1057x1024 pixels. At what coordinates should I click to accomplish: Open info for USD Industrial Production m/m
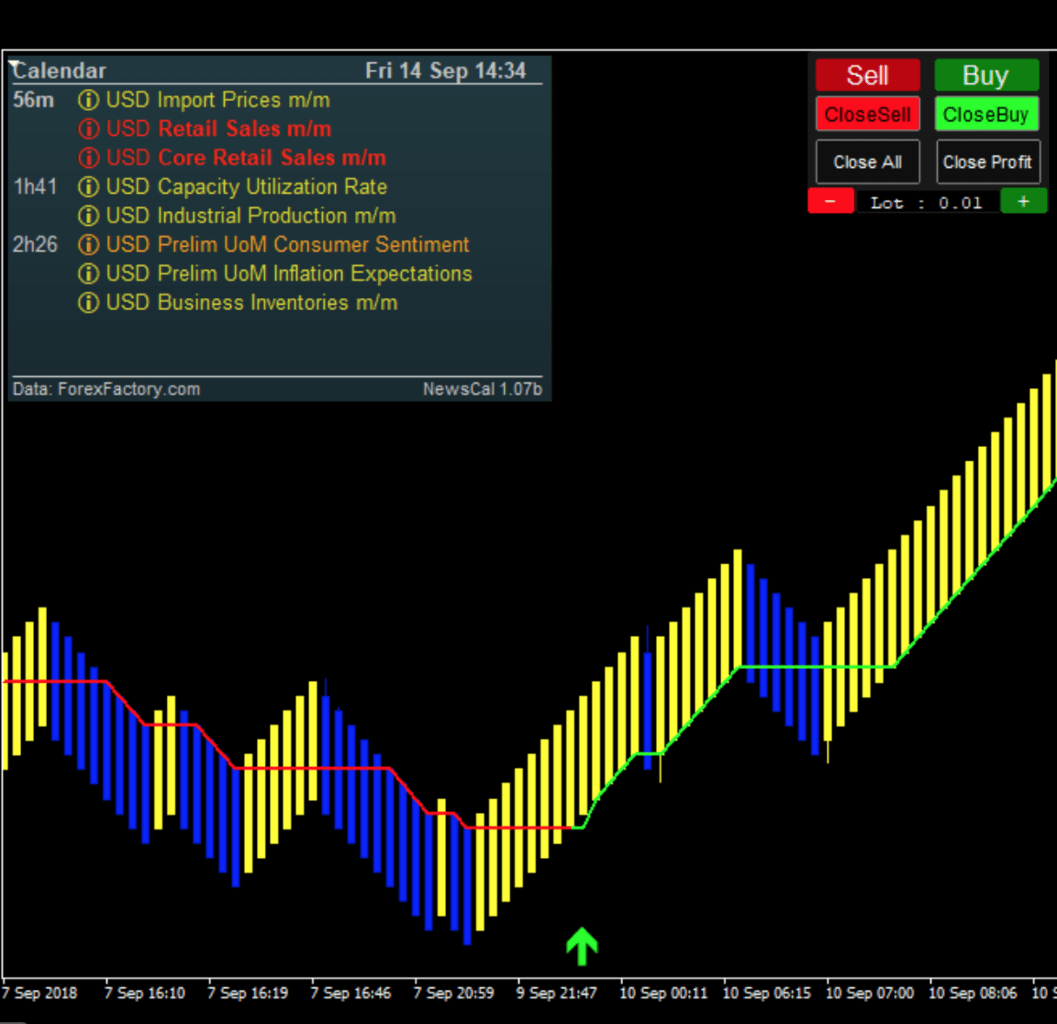(87, 215)
